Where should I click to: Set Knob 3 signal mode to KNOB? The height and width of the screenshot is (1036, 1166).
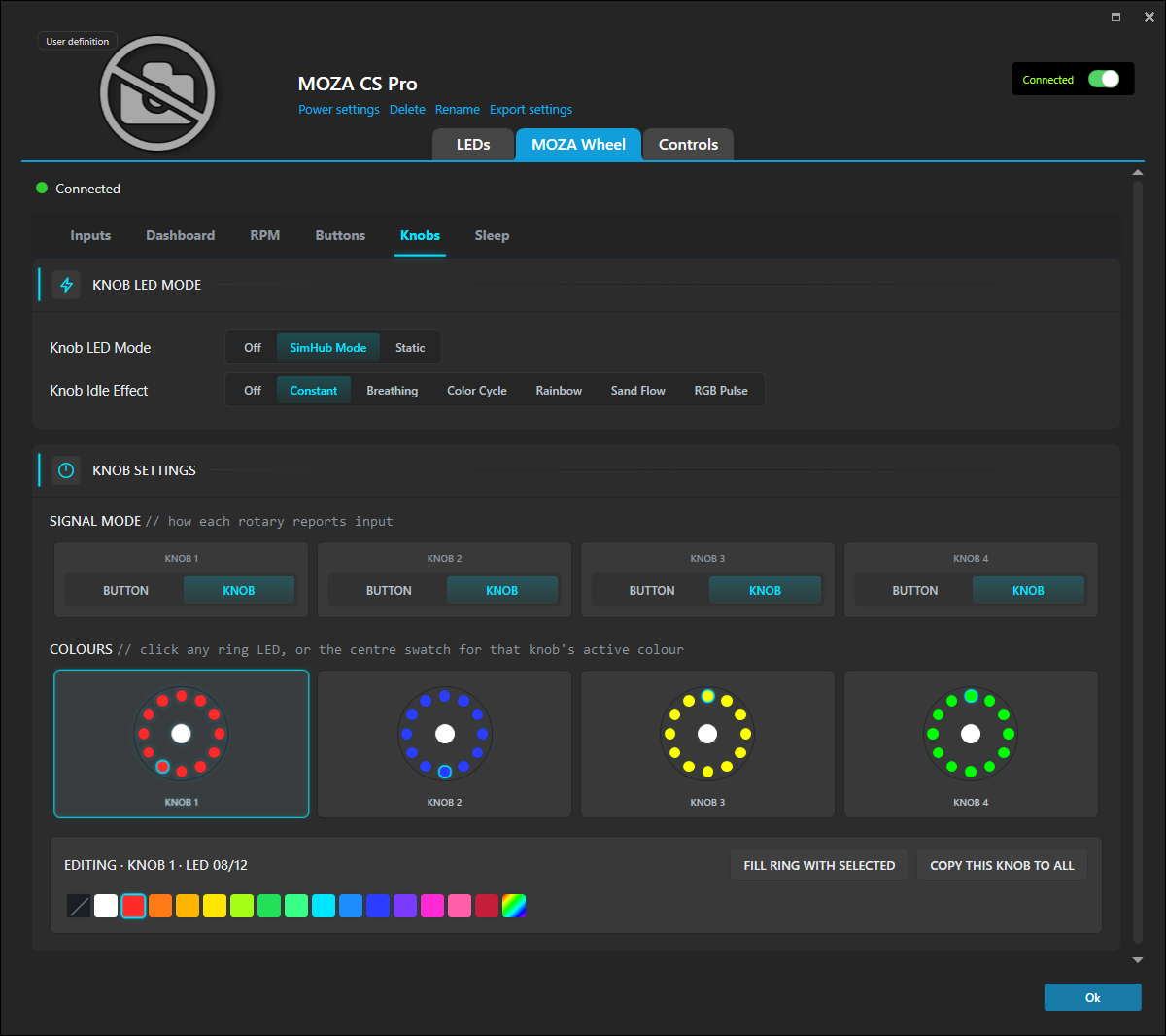point(765,591)
